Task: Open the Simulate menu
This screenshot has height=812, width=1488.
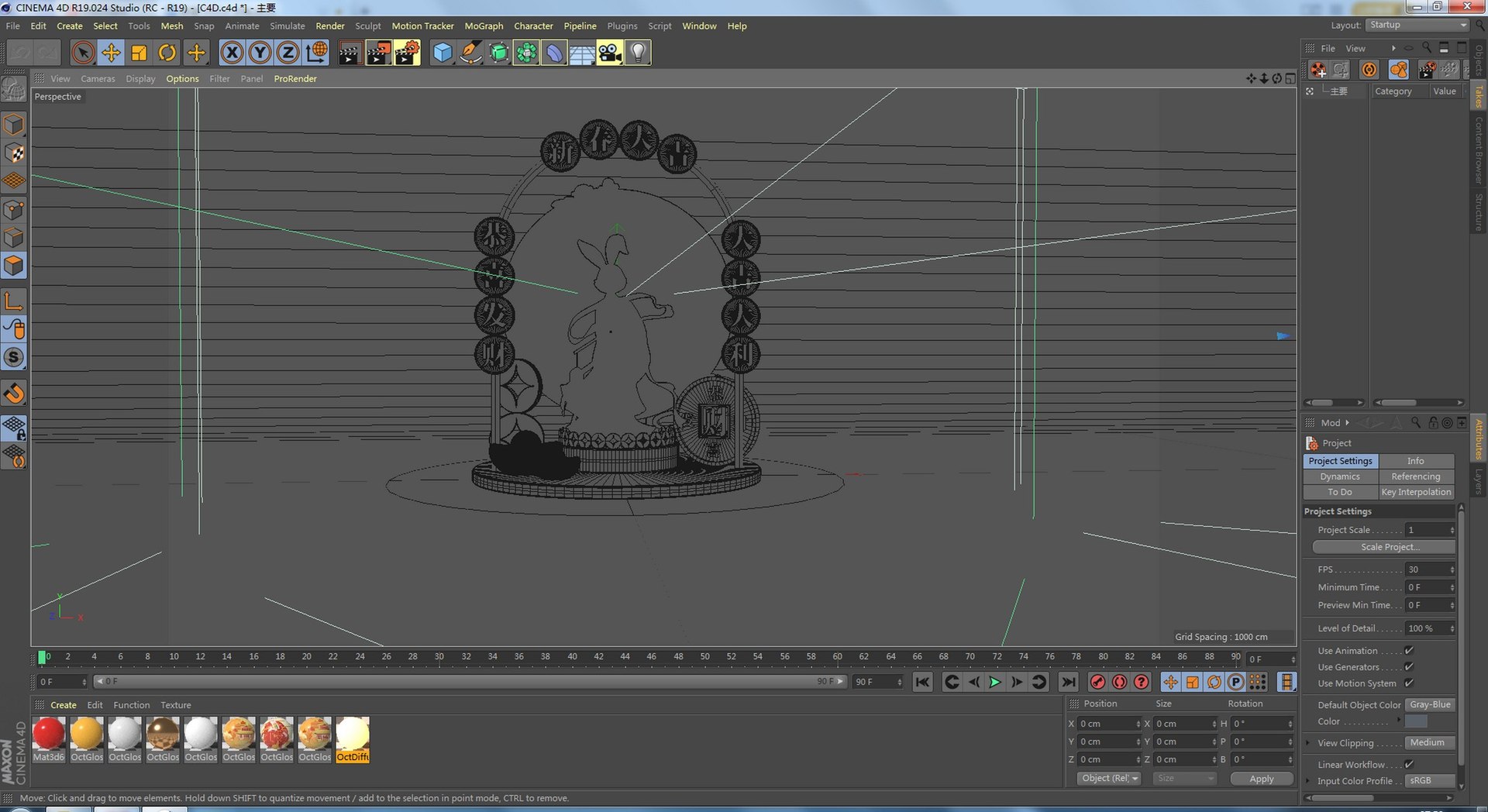Action: coord(288,26)
